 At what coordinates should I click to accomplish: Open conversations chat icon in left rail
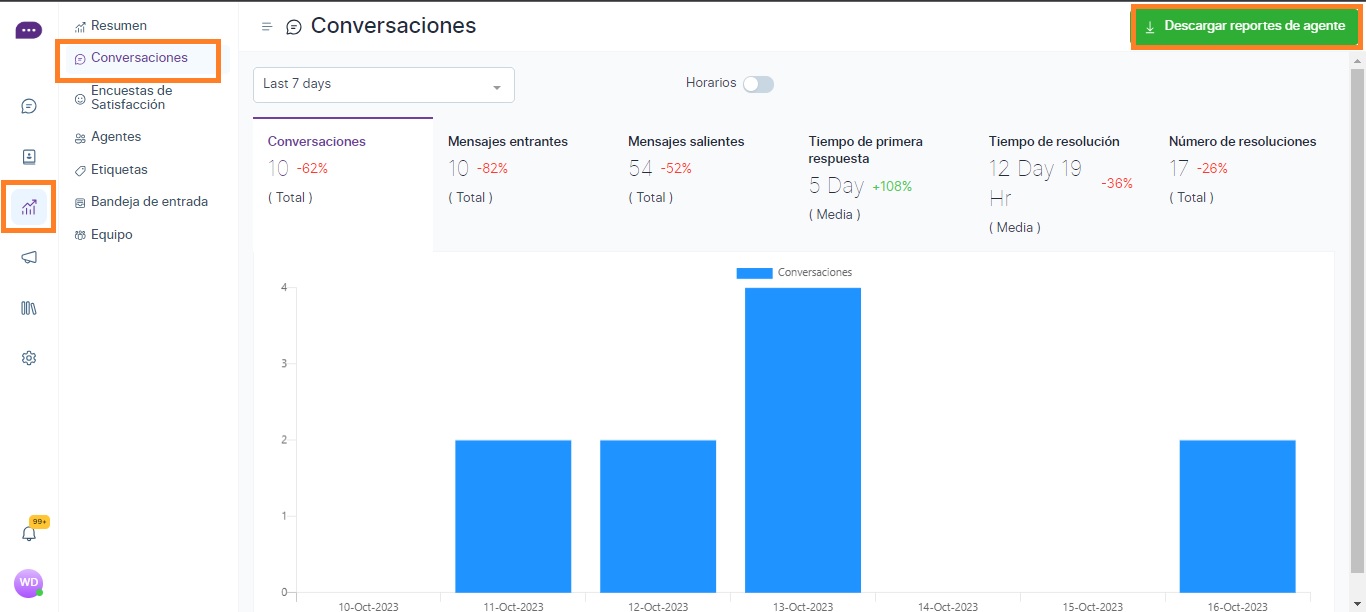[29, 106]
